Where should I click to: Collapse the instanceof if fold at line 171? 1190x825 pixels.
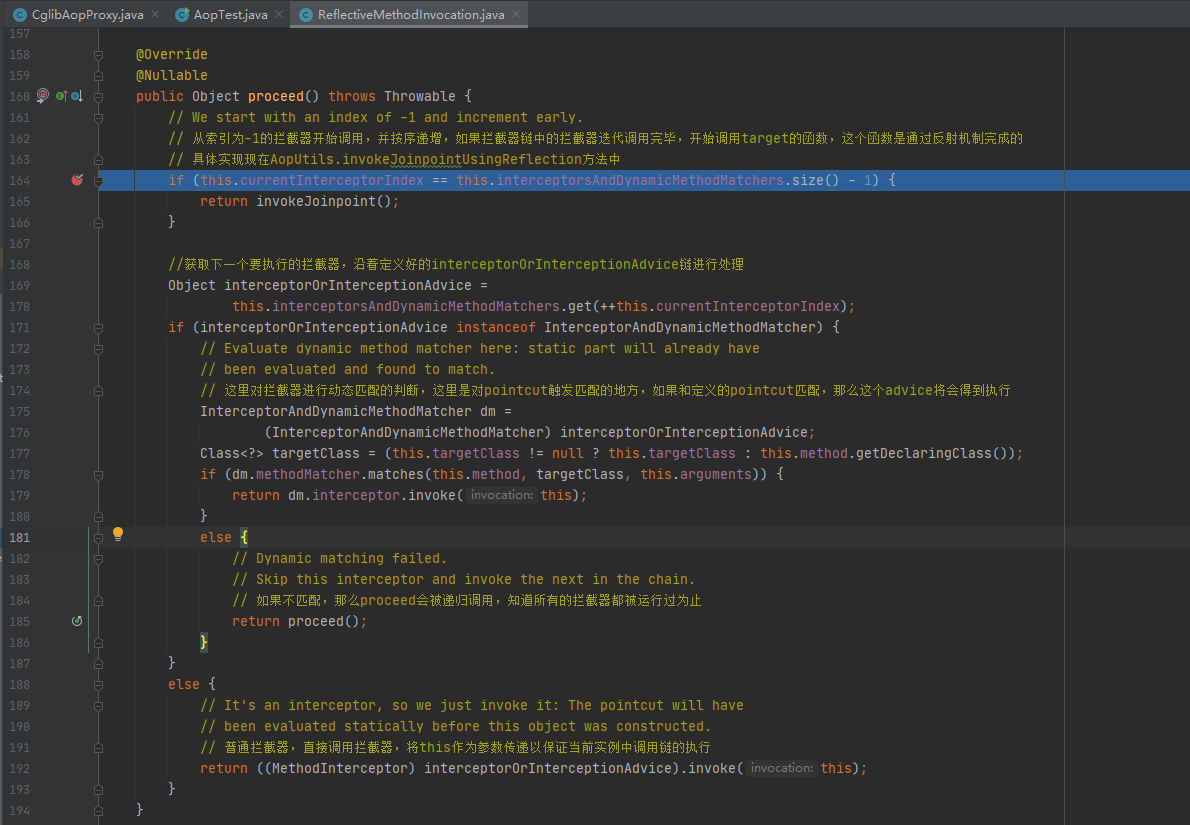pyautogui.click(x=98, y=328)
